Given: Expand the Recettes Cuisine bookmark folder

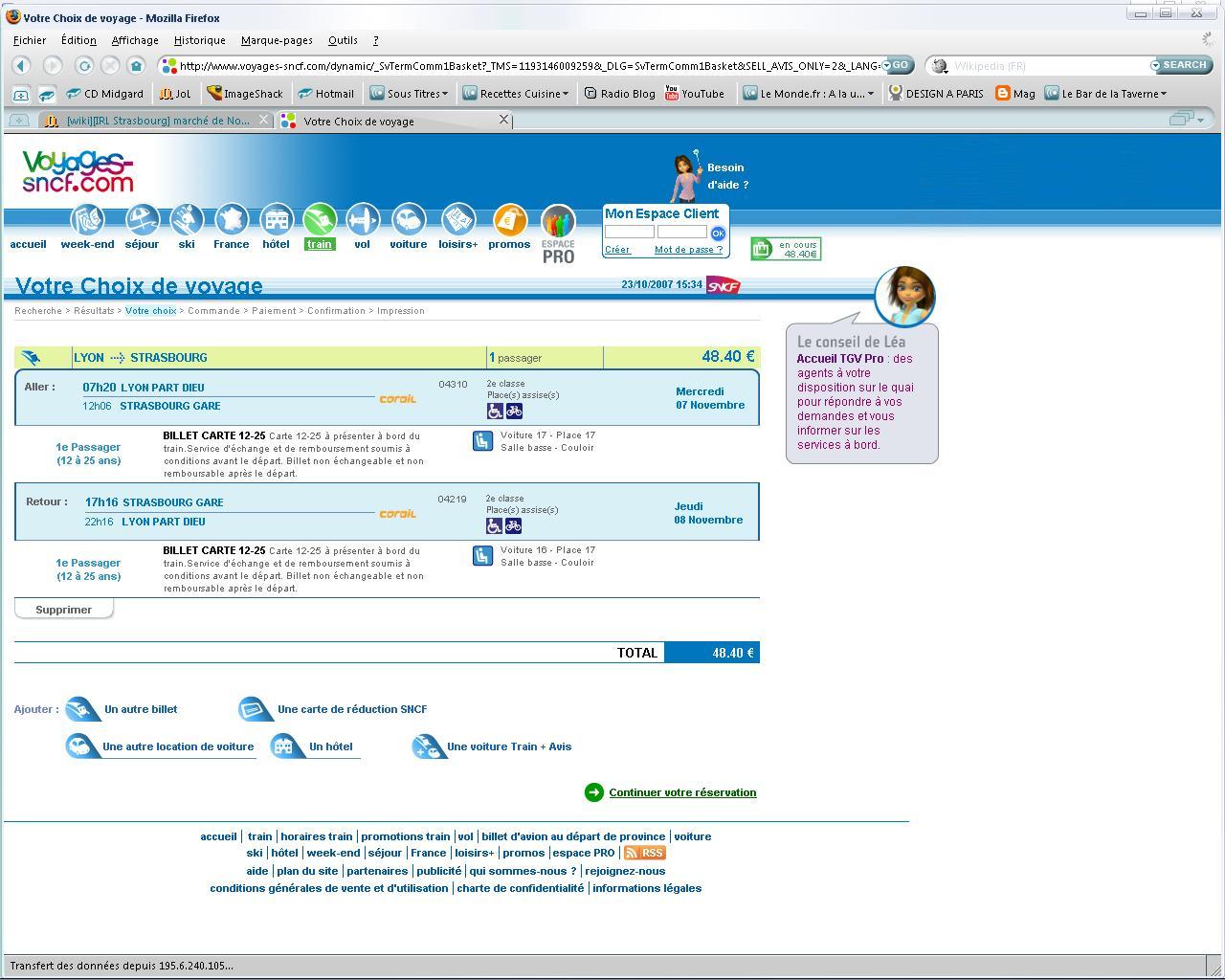Looking at the screenshot, I should pos(516,94).
